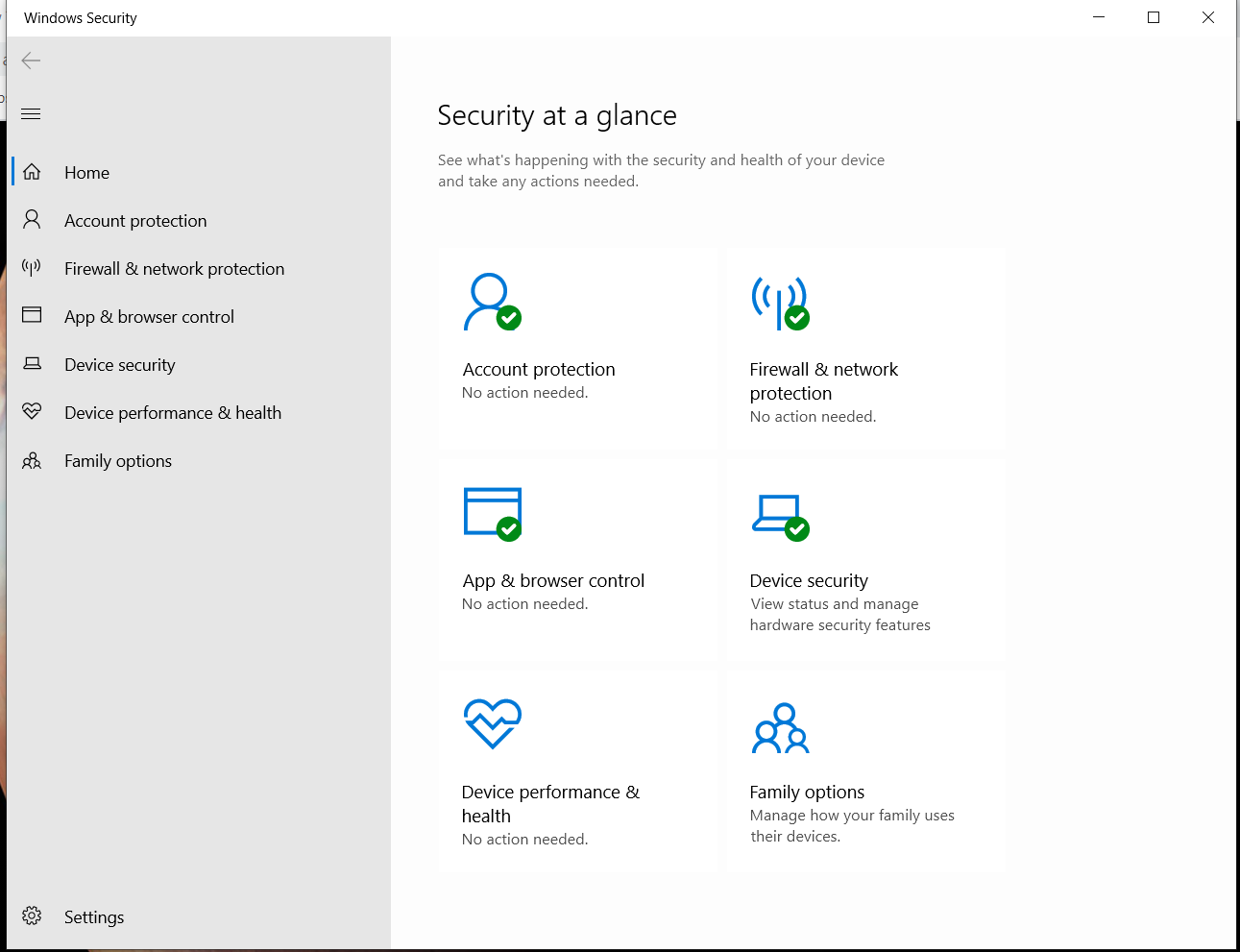The width and height of the screenshot is (1240, 952).
Task: Click the Settings gear icon
Action: click(x=32, y=915)
